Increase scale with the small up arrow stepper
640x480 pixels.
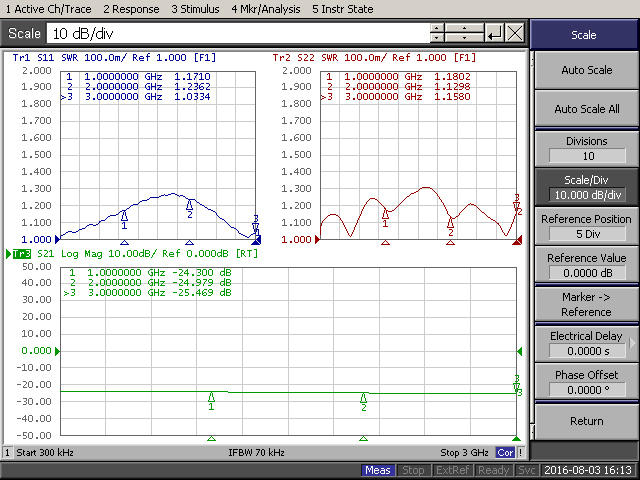437,28
